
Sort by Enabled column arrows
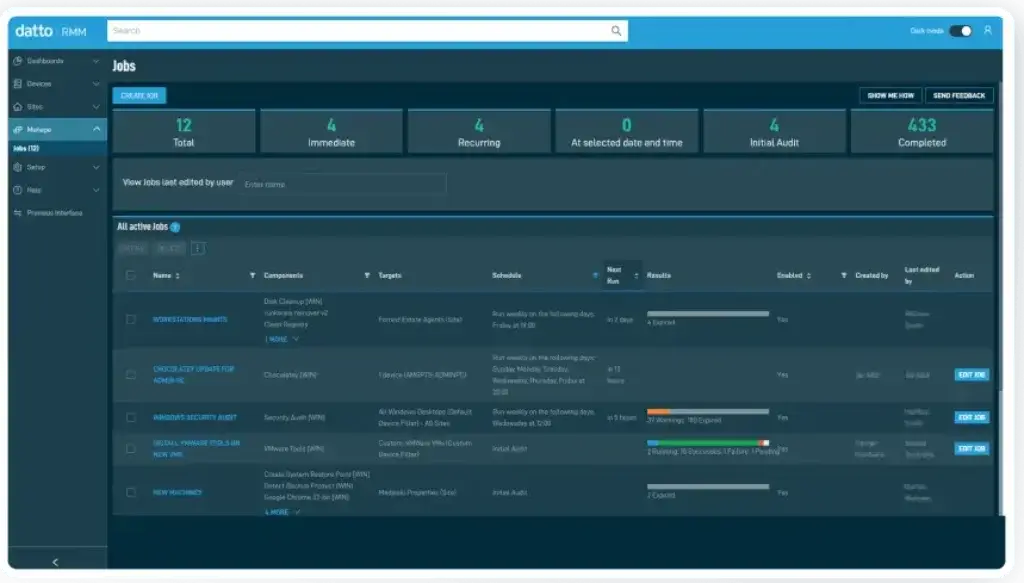coord(808,276)
